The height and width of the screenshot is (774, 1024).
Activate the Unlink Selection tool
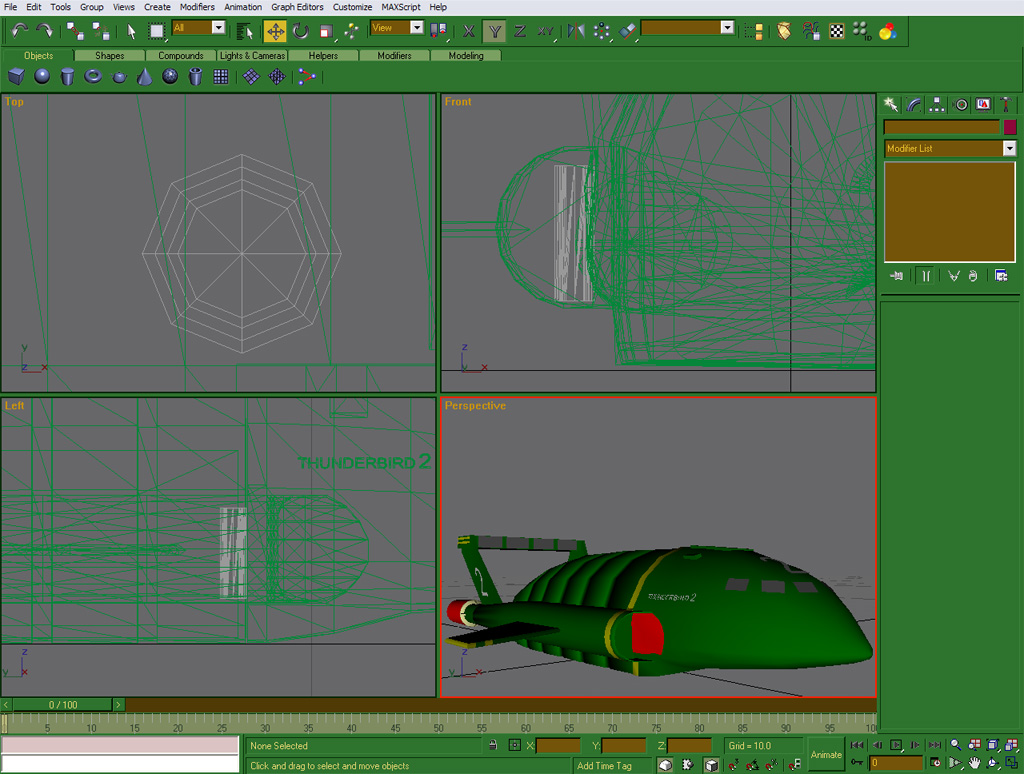coord(101,31)
